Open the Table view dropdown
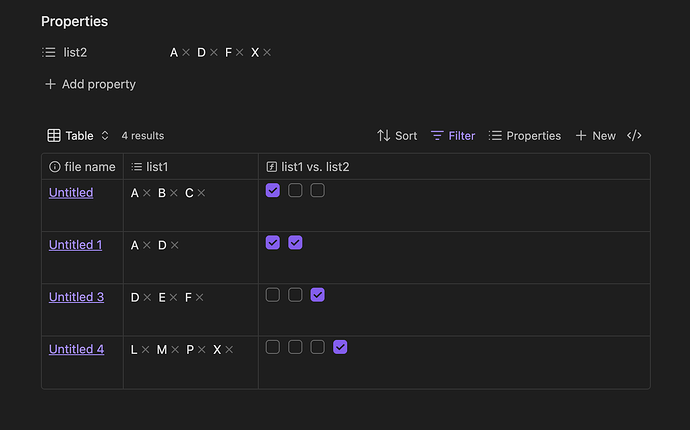The width and height of the screenshot is (690, 430). (78, 136)
